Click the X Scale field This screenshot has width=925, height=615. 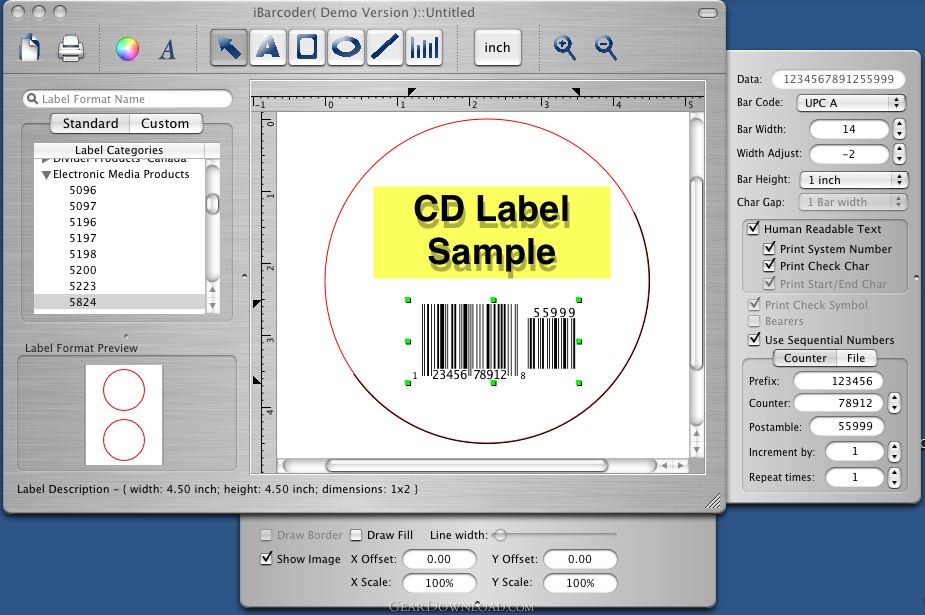click(x=439, y=583)
